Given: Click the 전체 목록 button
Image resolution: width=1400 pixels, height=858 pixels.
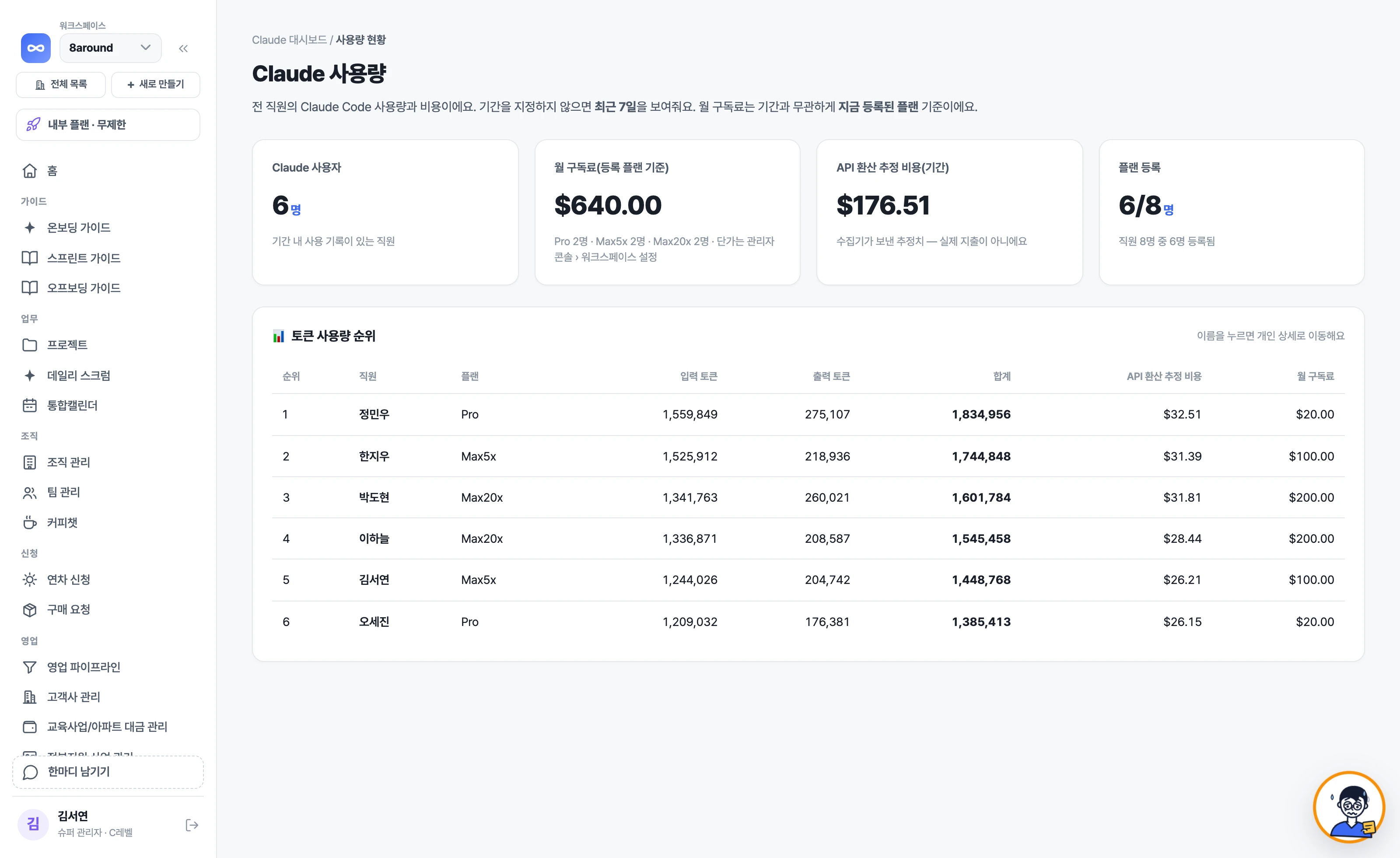Looking at the screenshot, I should [61, 84].
